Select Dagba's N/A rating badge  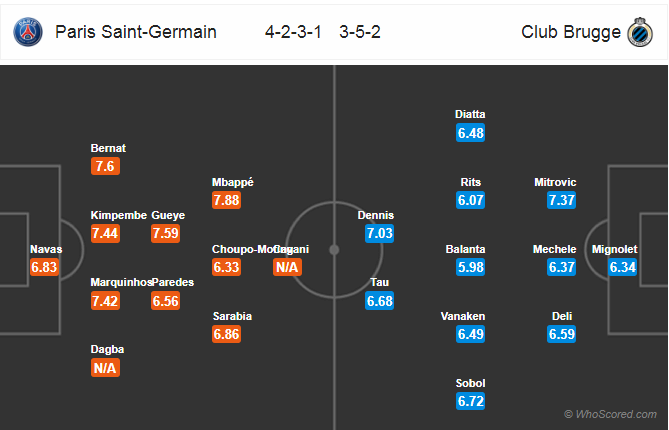pos(105,368)
